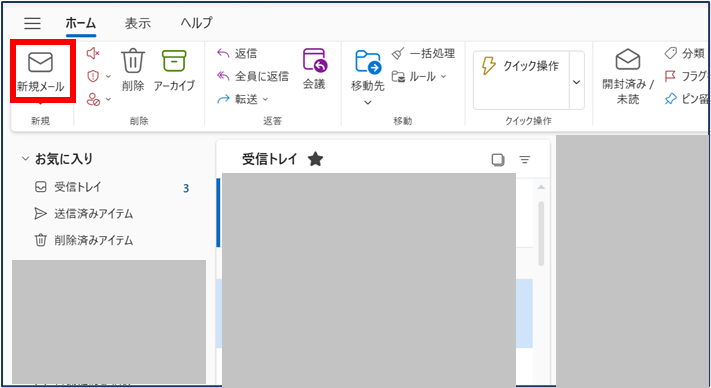
Task: Expand the ルール dropdown arrow
Action: [443, 77]
